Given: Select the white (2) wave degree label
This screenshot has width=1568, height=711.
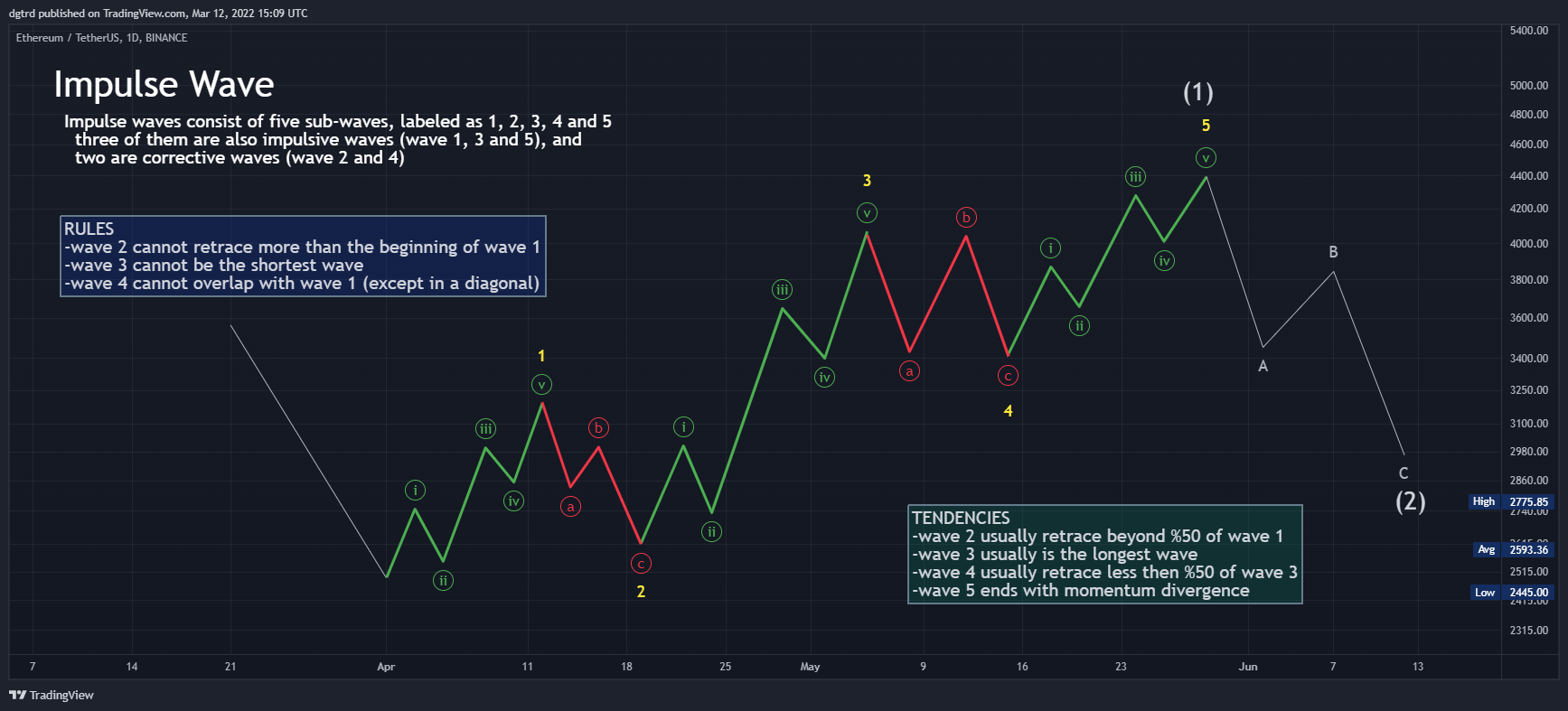Looking at the screenshot, I should click(x=1411, y=501).
